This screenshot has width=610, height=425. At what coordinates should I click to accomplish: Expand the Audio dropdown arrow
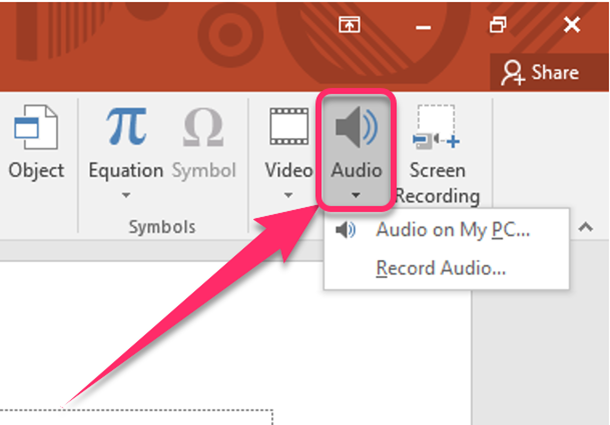coord(356,195)
